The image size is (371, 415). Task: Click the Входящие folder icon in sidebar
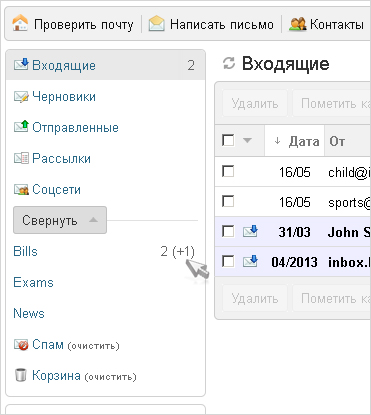point(21,64)
